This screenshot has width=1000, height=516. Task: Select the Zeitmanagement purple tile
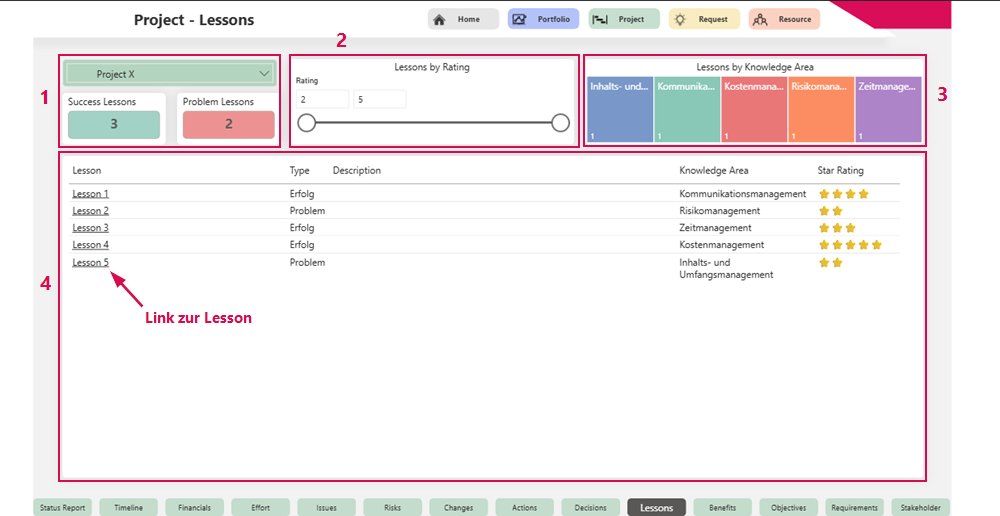coord(888,109)
